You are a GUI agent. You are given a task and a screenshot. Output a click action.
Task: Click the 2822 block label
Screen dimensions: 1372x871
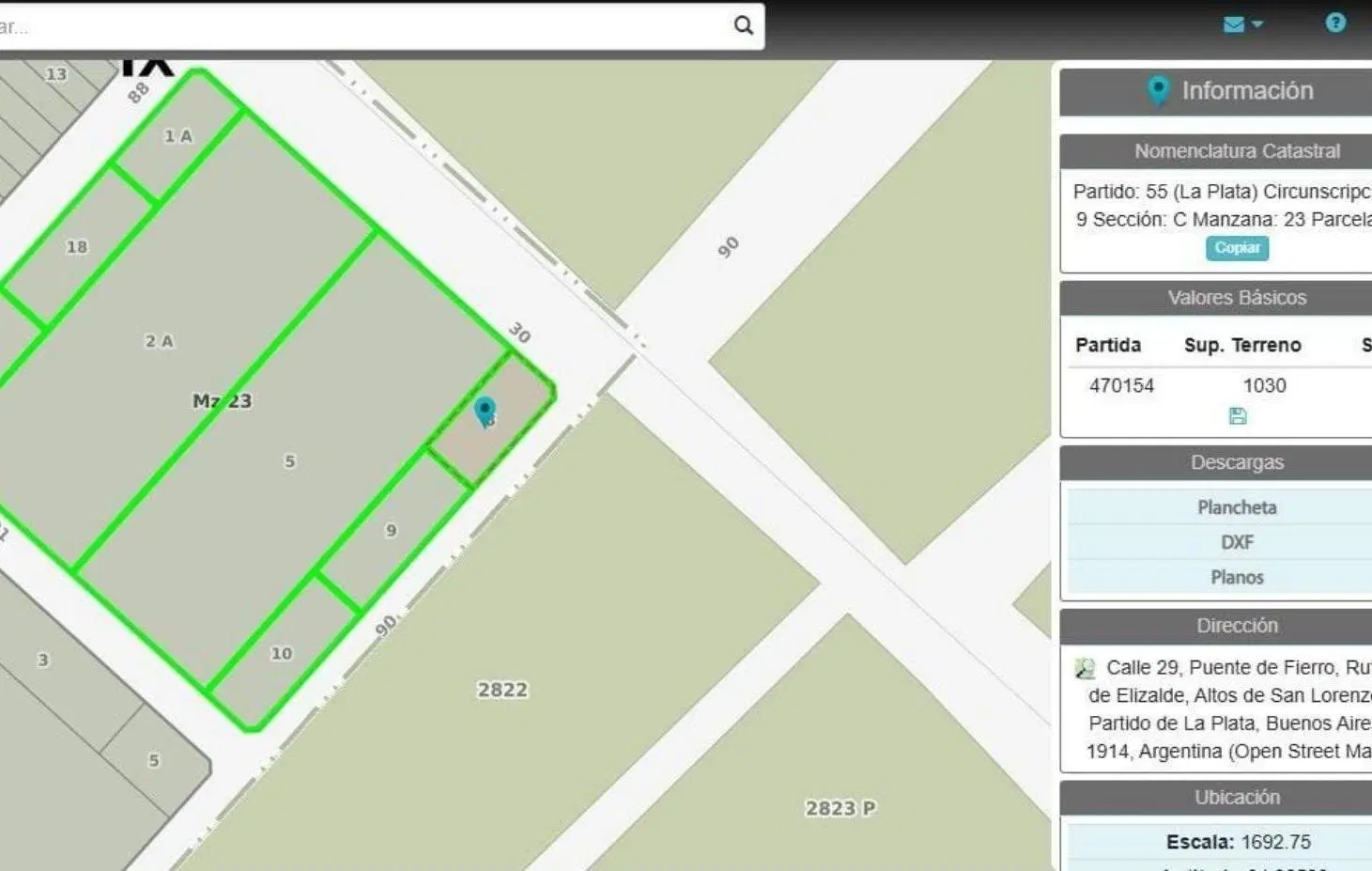coord(502,690)
